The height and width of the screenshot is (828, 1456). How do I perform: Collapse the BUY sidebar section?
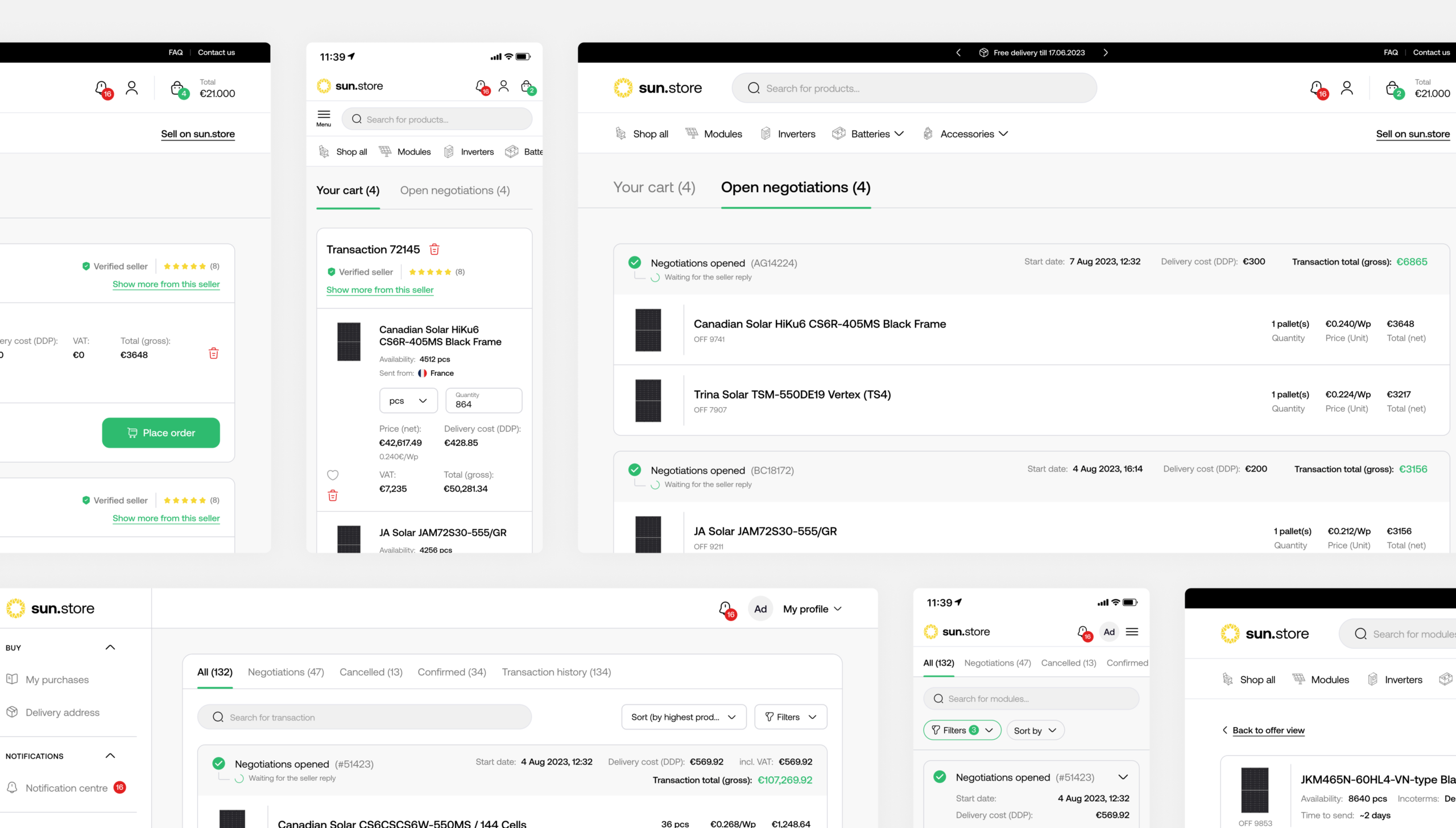pos(110,647)
